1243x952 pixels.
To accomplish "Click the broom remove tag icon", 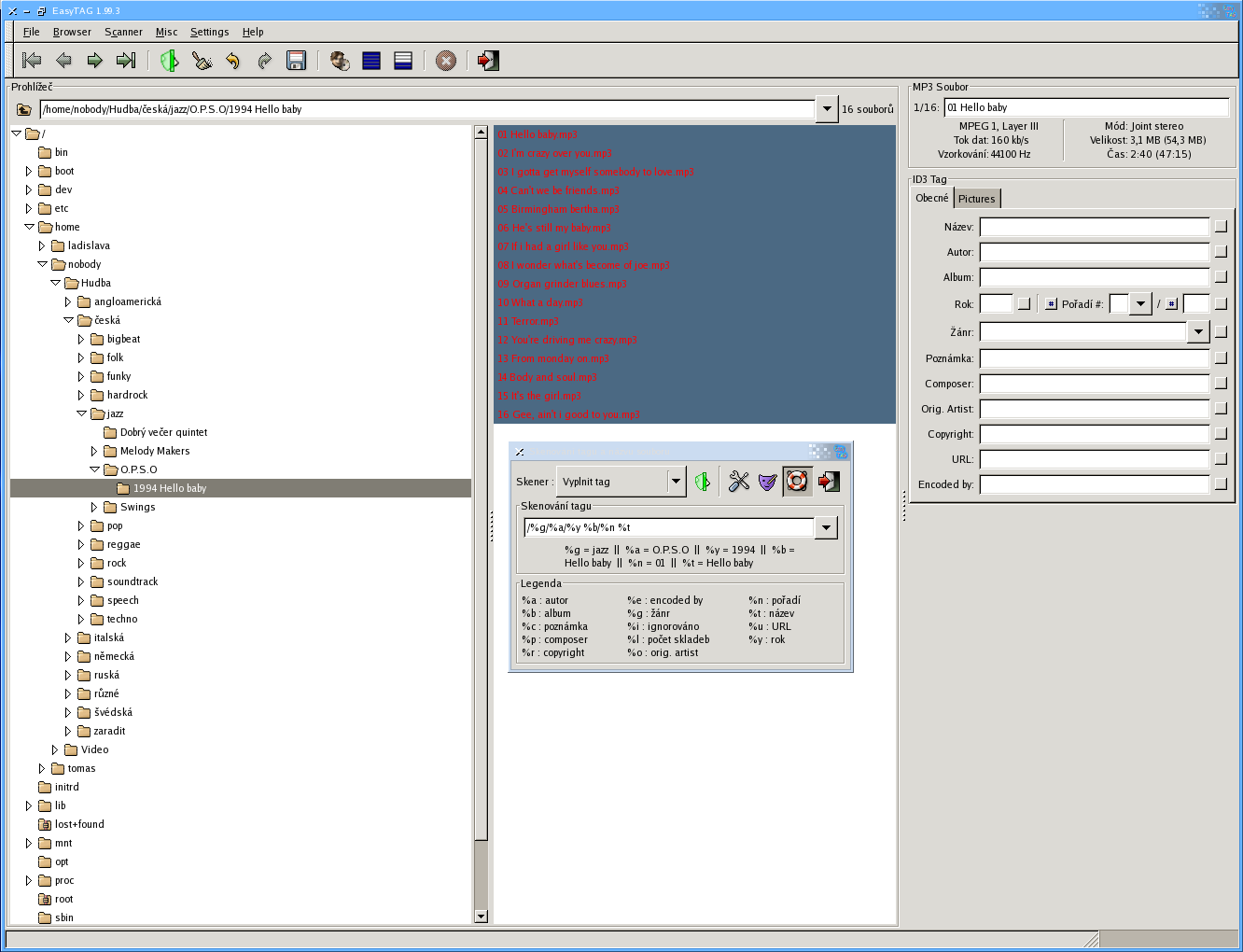I will [x=202, y=61].
